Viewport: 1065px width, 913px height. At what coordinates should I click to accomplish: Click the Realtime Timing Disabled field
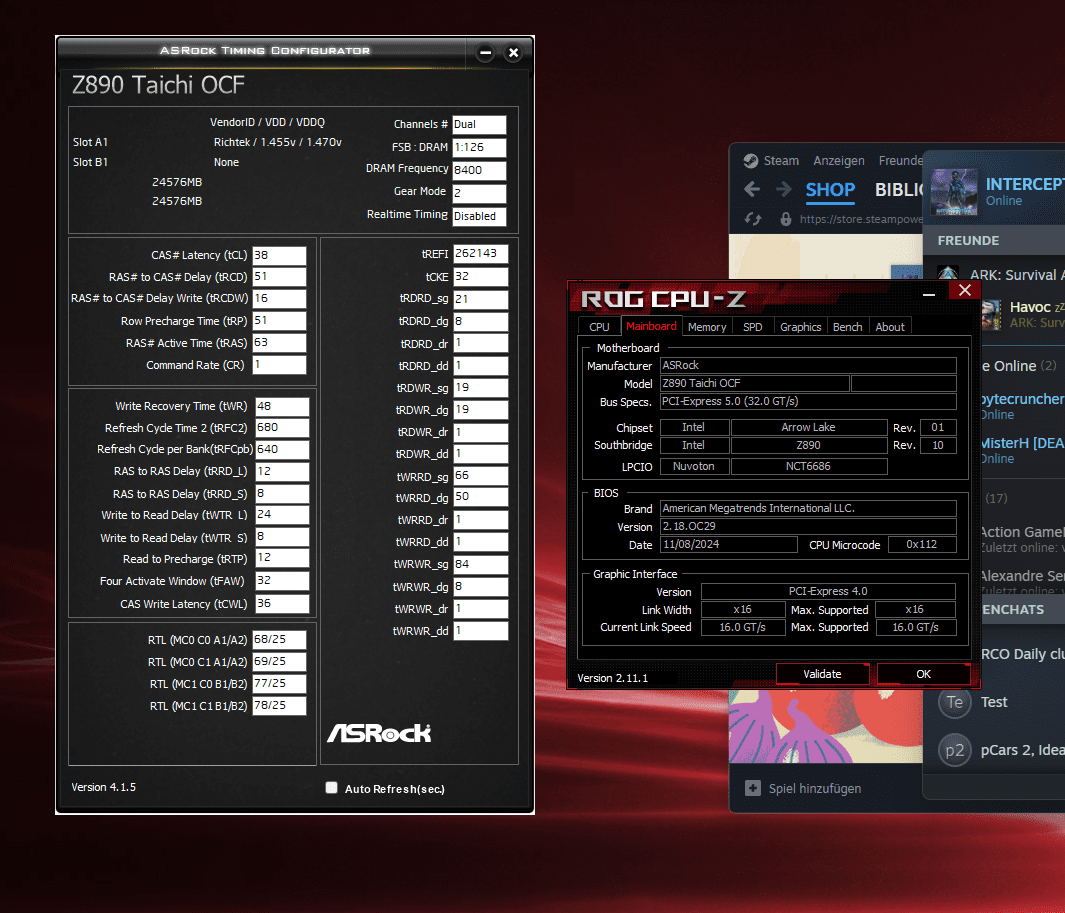pos(480,216)
